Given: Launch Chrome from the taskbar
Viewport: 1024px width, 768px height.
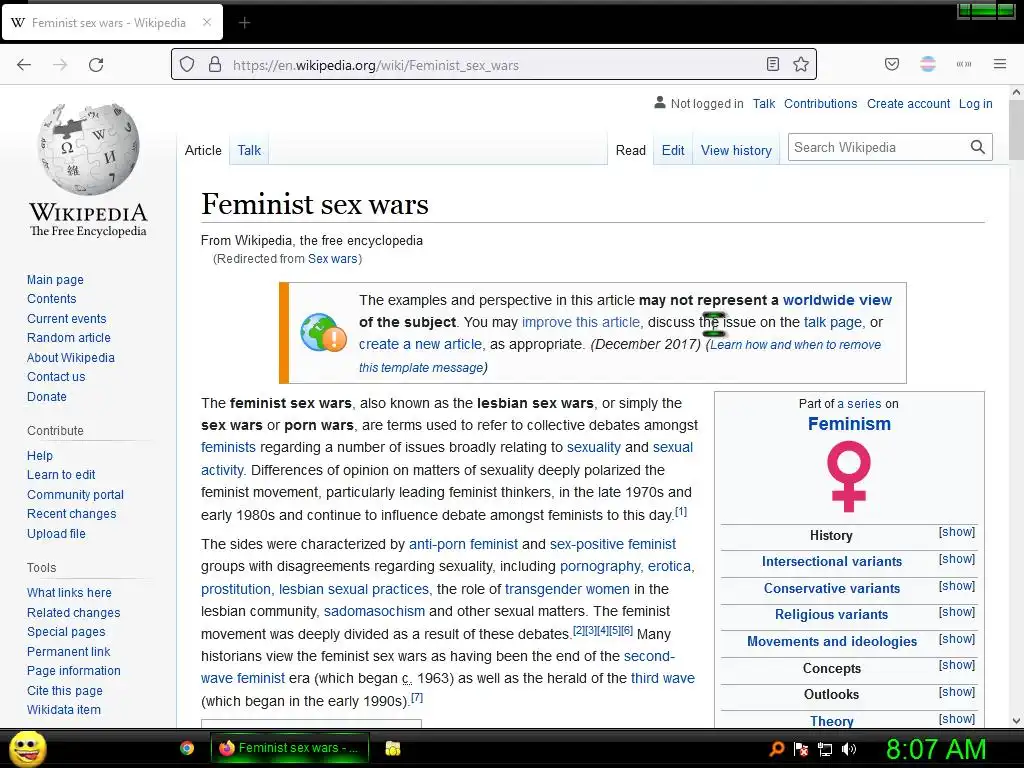Looking at the screenshot, I should click(x=187, y=748).
